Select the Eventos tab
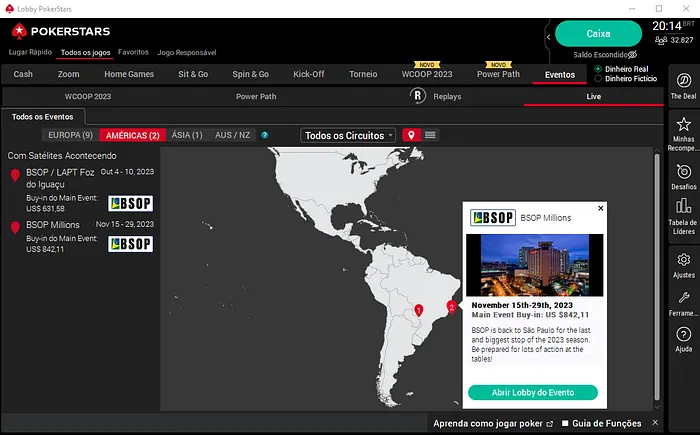Viewport: 700px width, 435px height. pos(559,75)
